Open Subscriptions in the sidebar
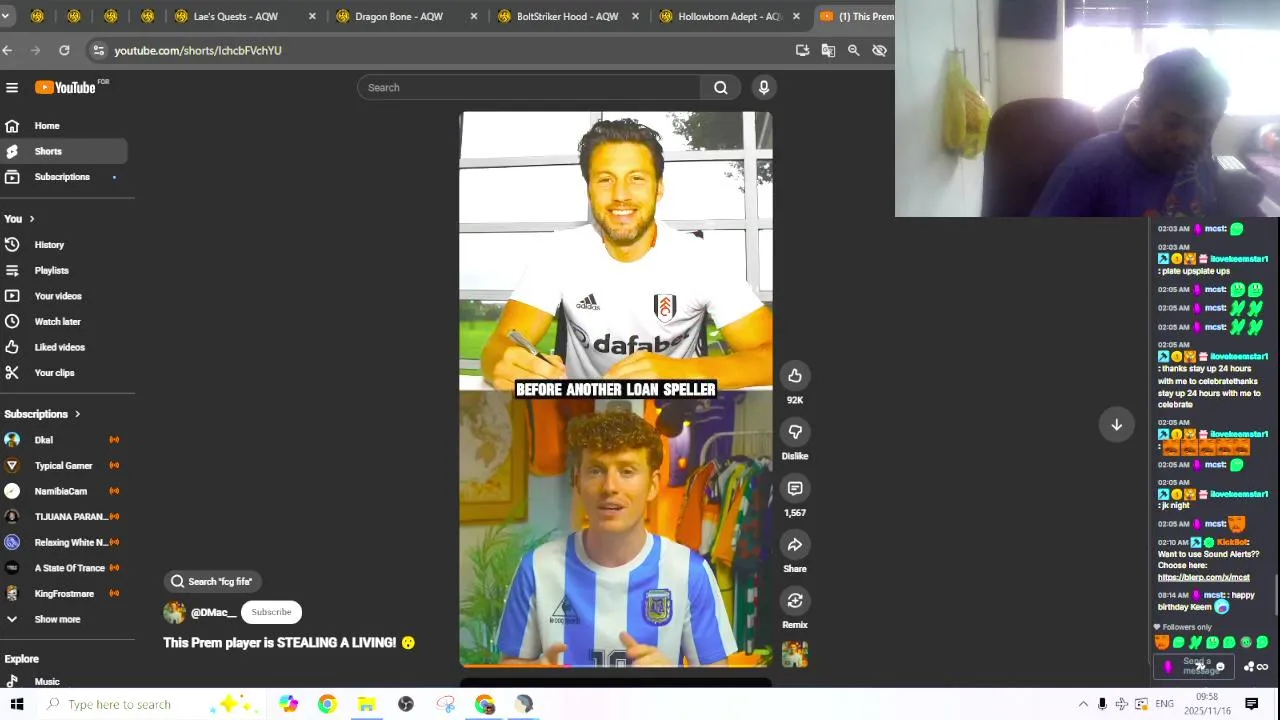 click(x=63, y=177)
